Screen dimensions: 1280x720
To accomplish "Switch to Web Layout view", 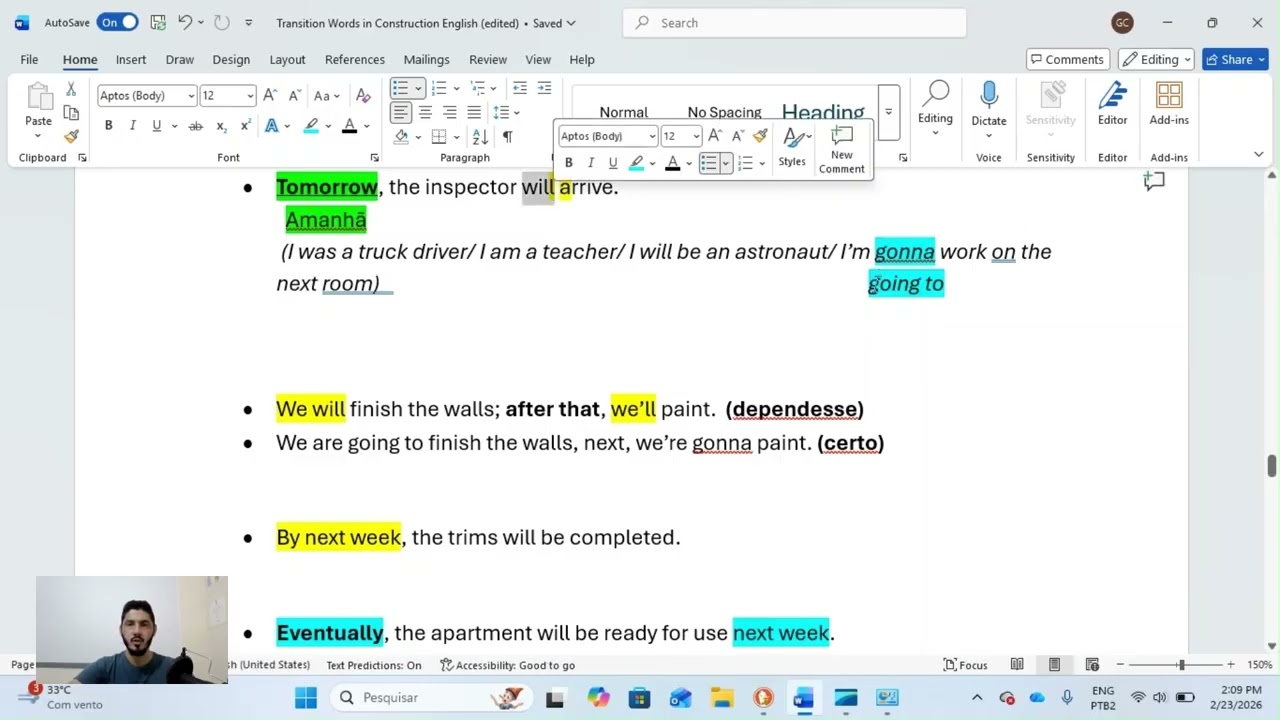I will [x=1092, y=665].
